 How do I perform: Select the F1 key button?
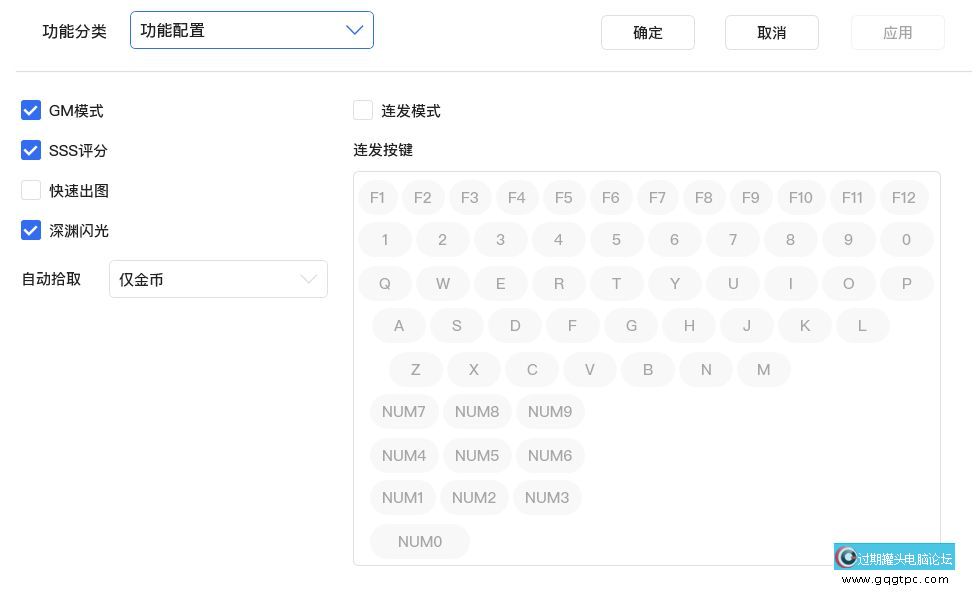377,198
